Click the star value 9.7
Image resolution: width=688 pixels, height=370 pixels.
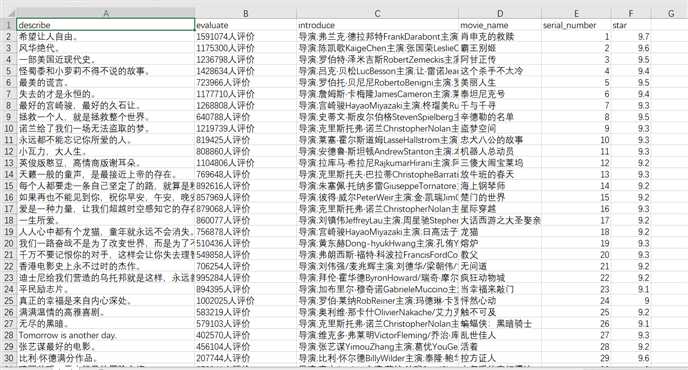pos(631,36)
